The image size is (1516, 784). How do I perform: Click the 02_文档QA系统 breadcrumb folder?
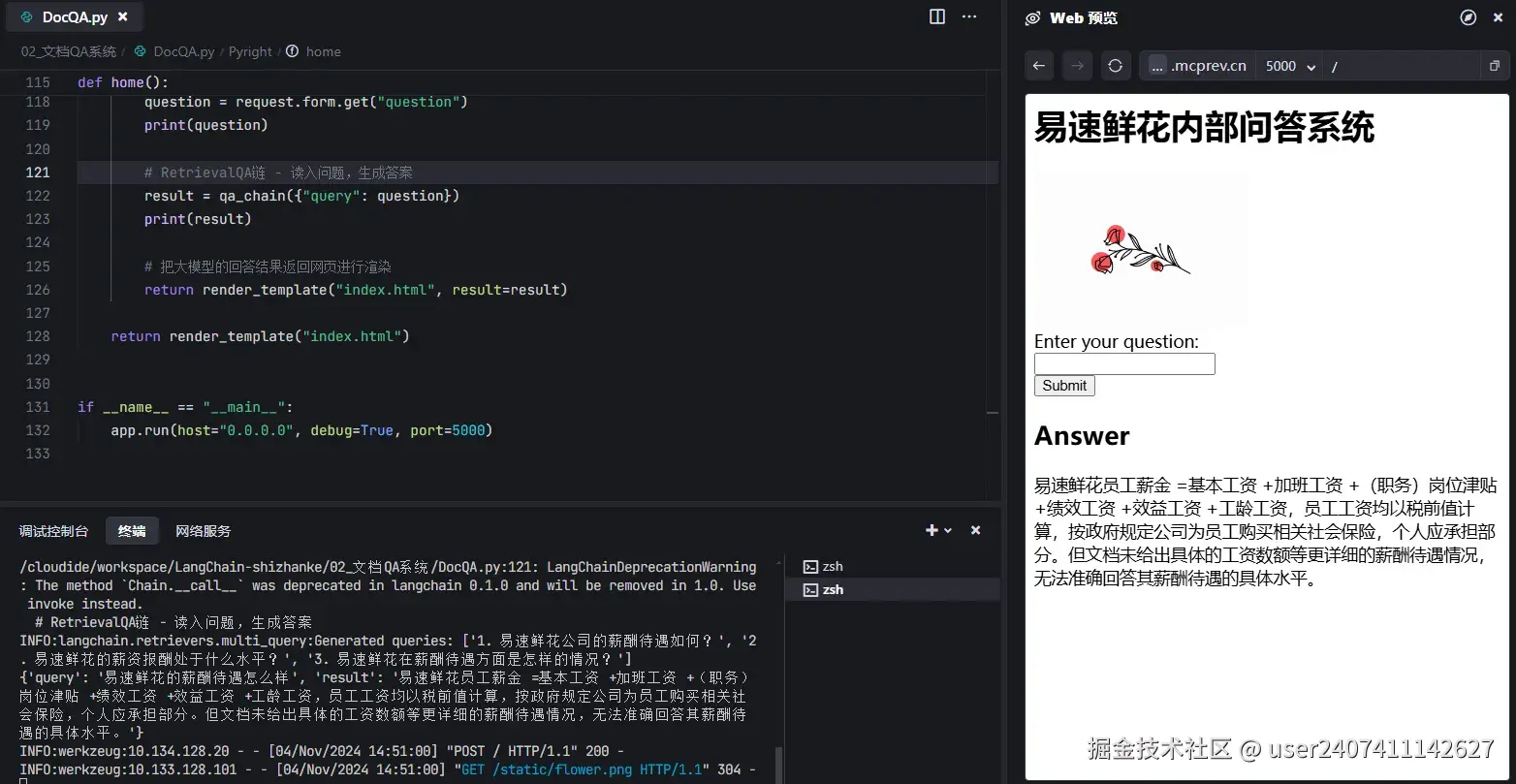click(x=69, y=51)
